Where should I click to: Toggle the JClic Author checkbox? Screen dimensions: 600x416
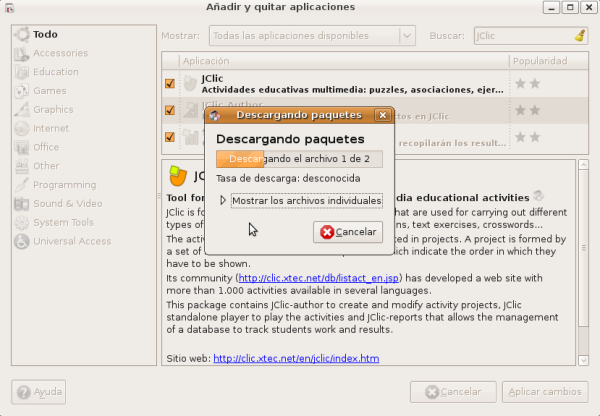[x=170, y=110]
